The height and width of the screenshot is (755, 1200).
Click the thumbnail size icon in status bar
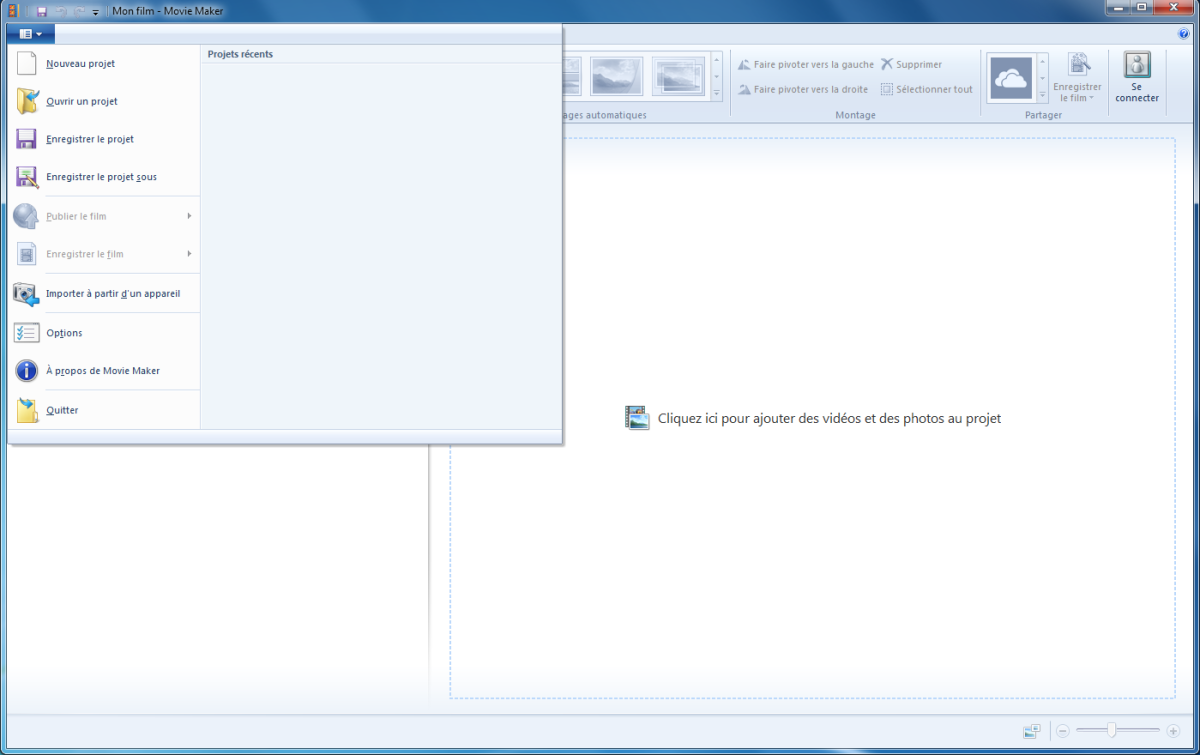pos(1033,731)
